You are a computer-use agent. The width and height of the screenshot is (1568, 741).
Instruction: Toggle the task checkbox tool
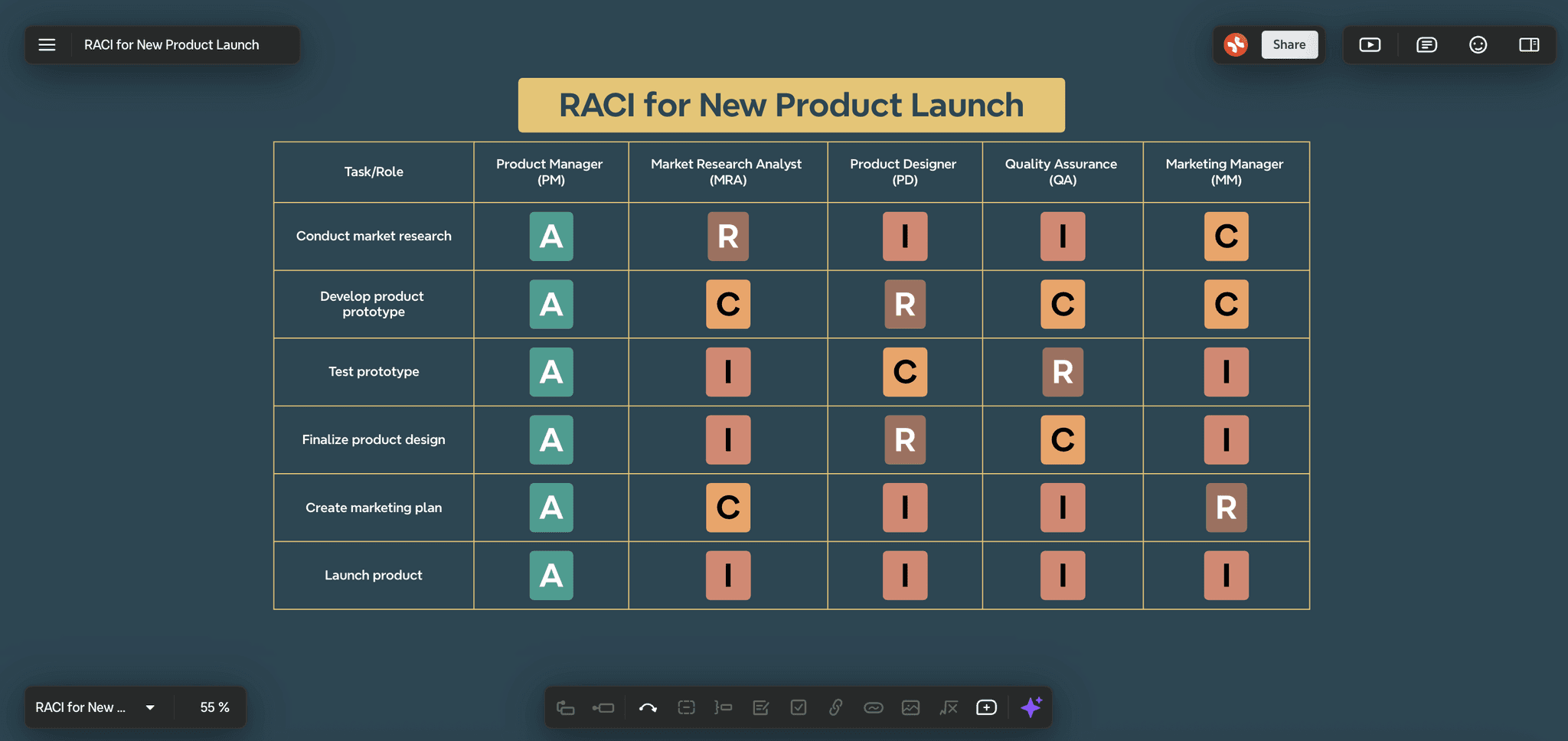tap(798, 707)
